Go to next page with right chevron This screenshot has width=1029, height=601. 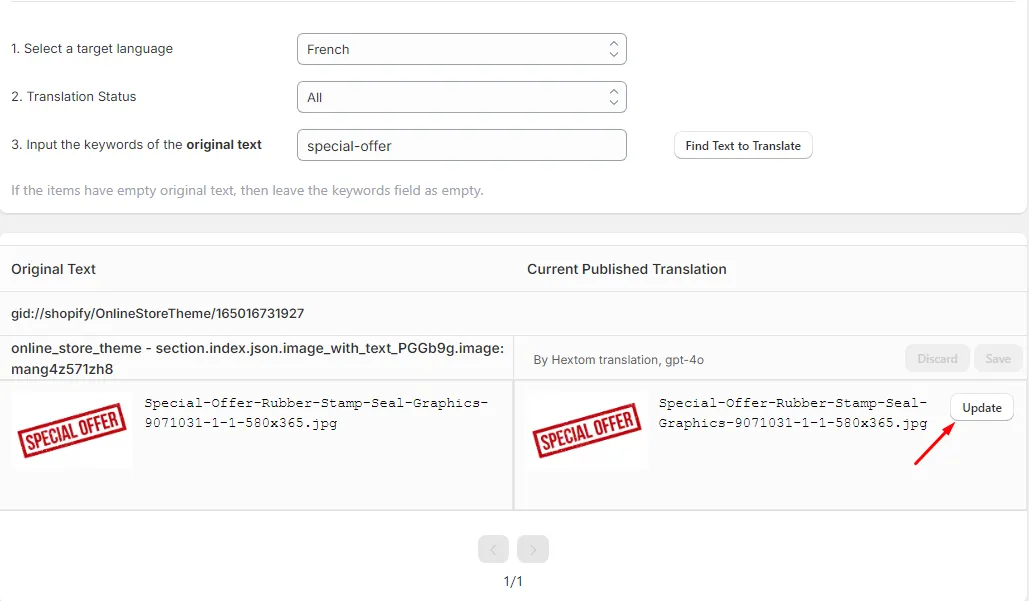pos(532,549)
